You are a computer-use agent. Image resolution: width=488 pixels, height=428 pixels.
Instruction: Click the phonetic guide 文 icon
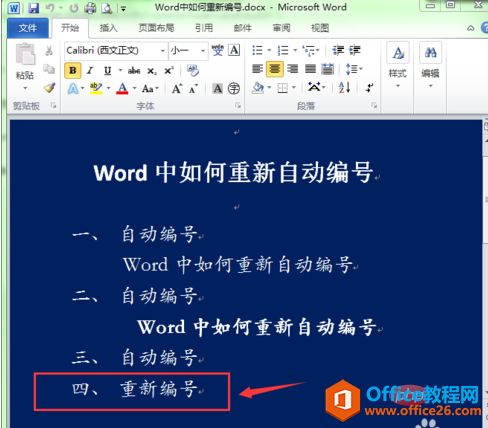[x=217, y=50]
